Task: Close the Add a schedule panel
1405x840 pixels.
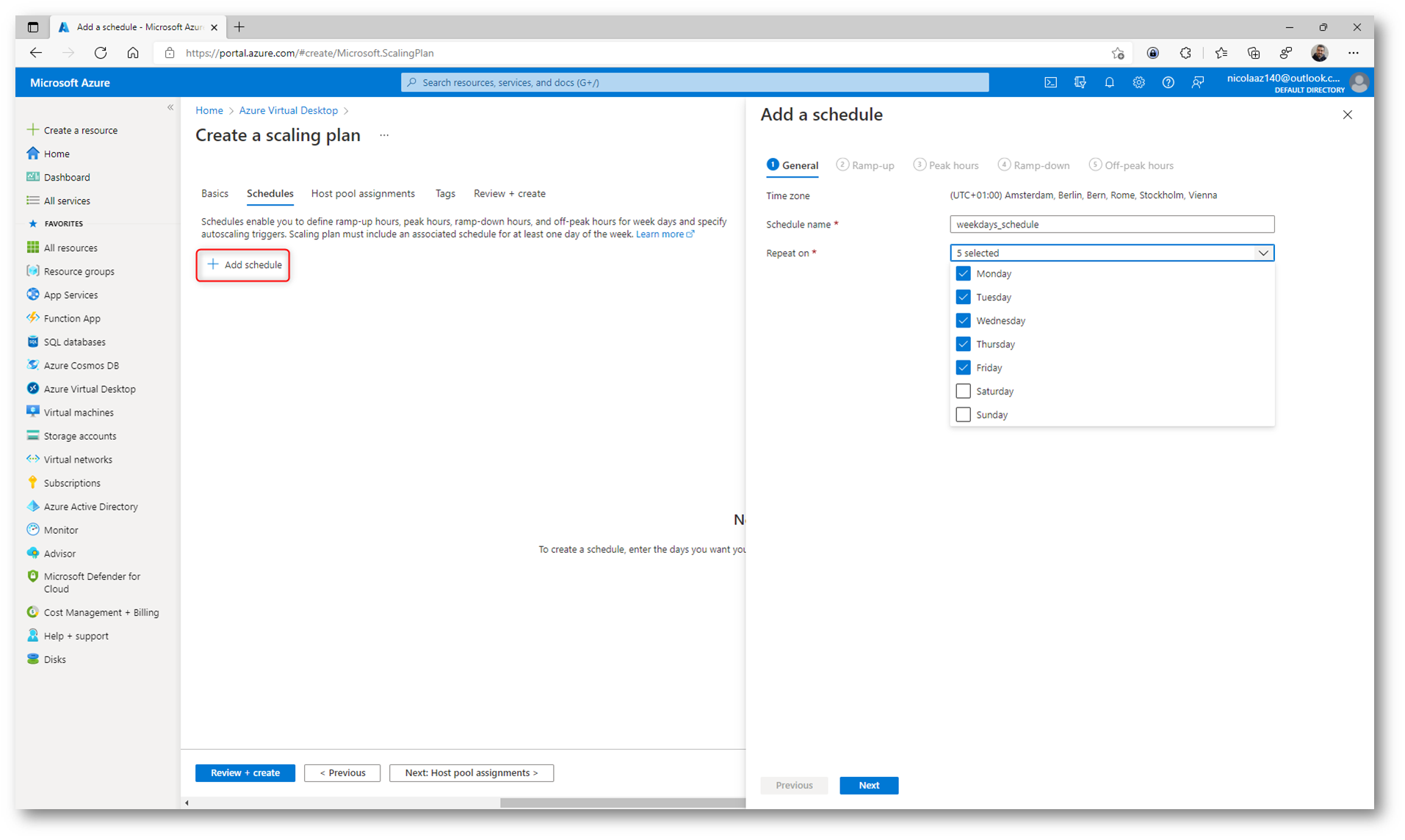Action: tap(1347, 115)
